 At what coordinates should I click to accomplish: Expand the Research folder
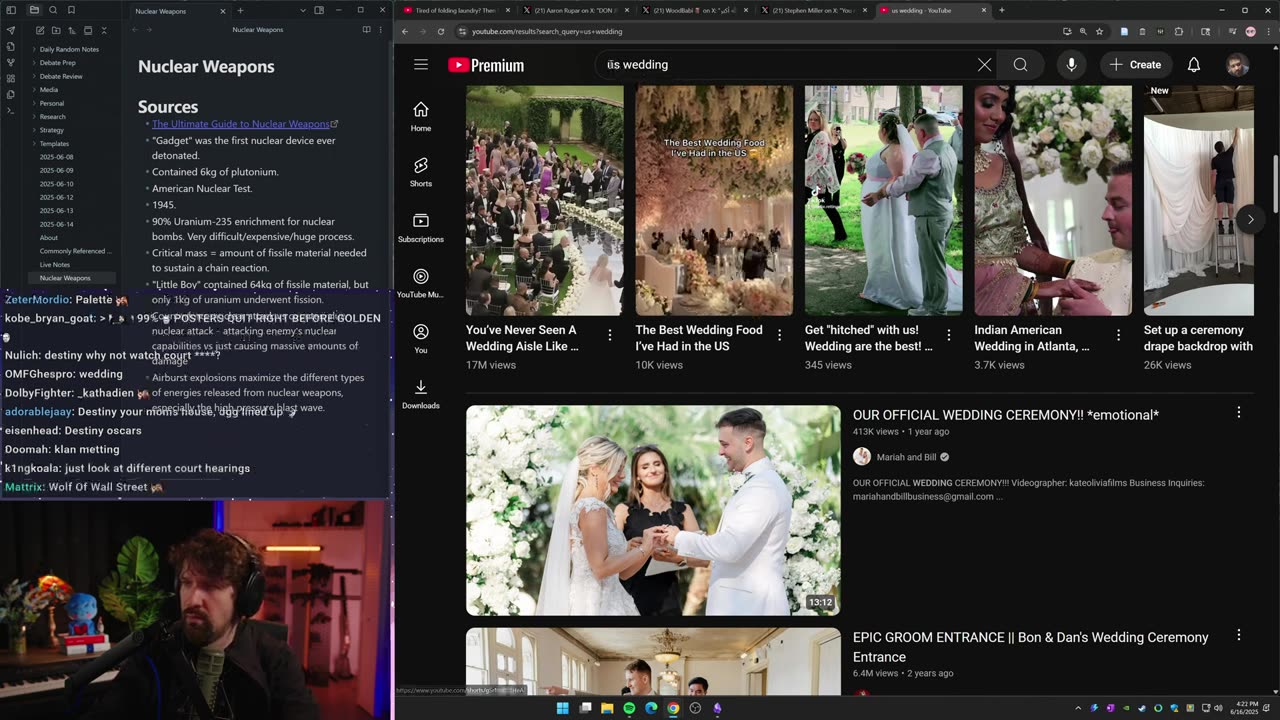pyautogui.click(x=52, y=117)
